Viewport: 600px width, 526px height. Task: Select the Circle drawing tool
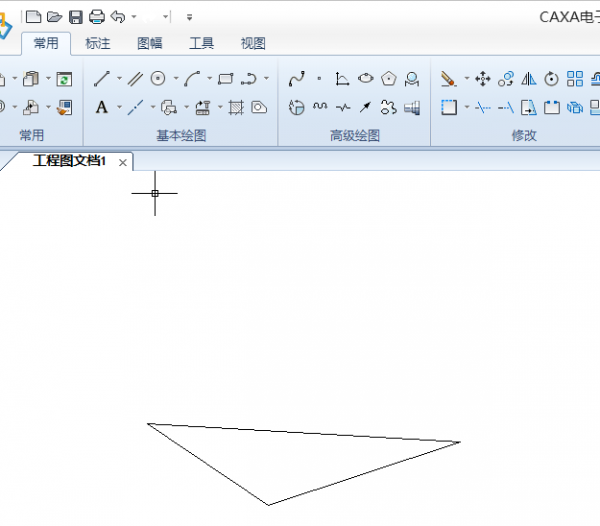pos(158,79)
